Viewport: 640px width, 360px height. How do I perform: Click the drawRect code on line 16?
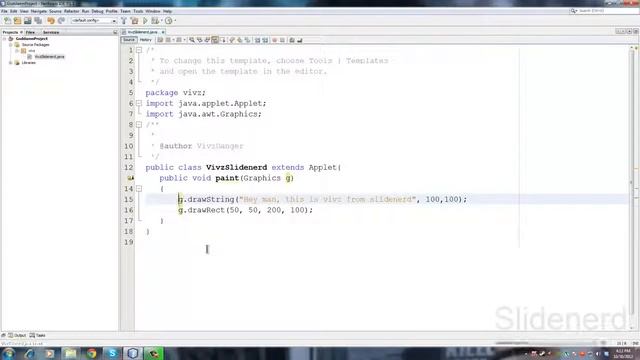tap(245, 210)
